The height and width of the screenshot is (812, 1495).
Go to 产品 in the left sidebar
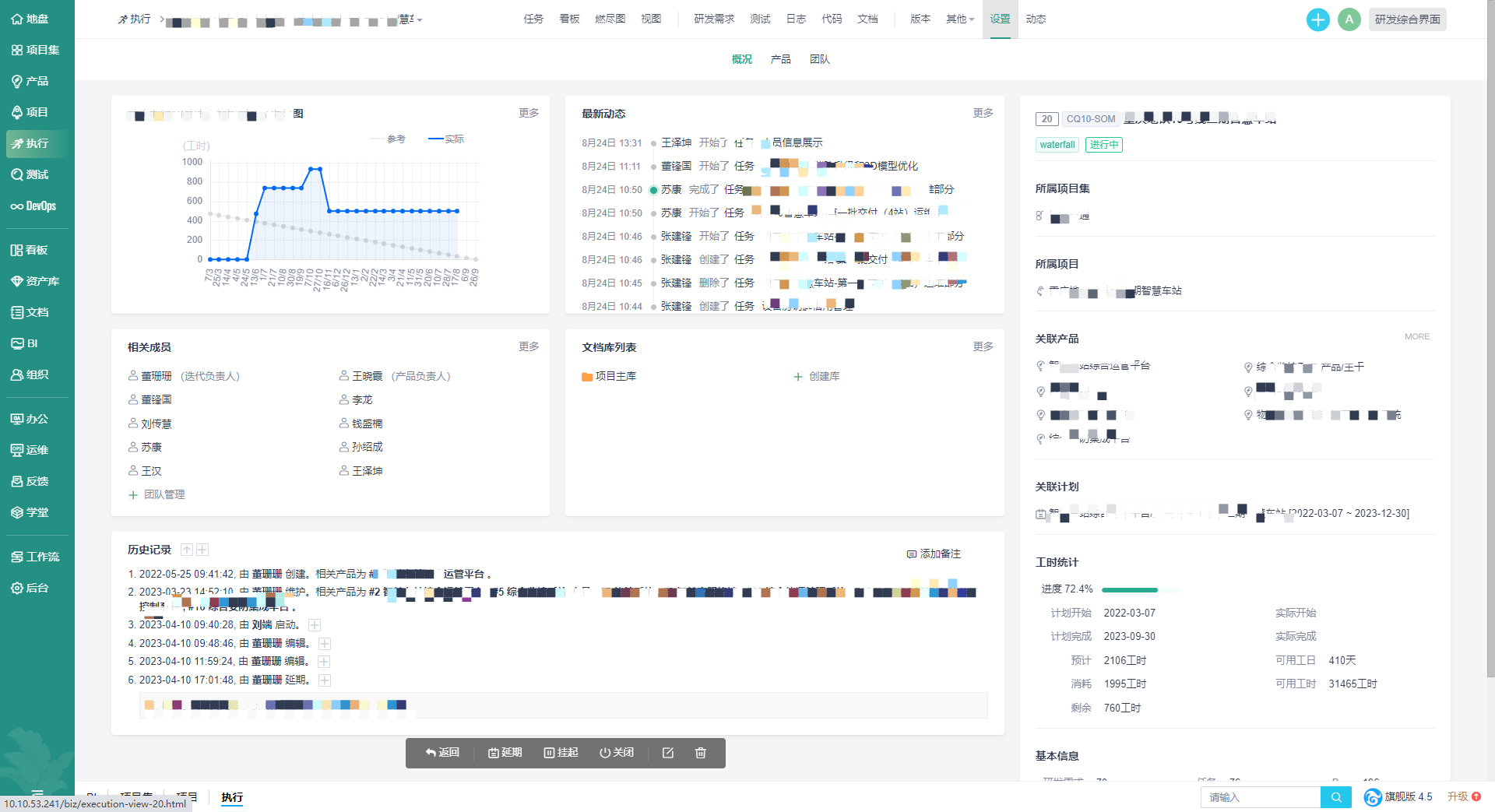tap(31, 81)
